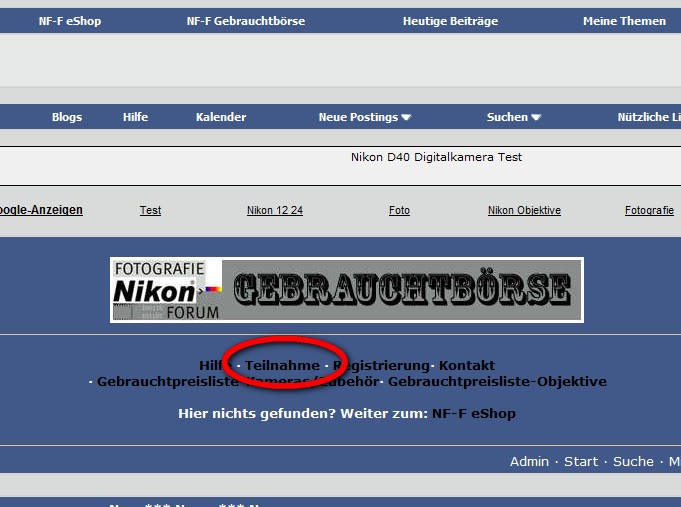Follow the Fotografie ad link
This screenshot has height=507, width=681.
pos(649,210)
